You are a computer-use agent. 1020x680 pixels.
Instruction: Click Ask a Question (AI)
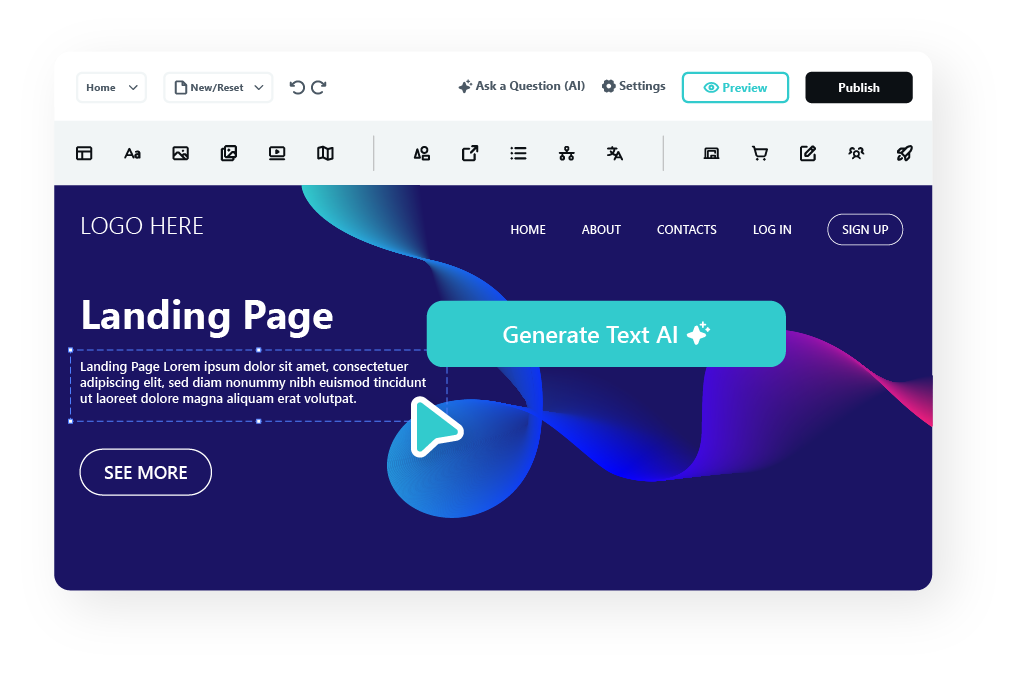[521, 86]
